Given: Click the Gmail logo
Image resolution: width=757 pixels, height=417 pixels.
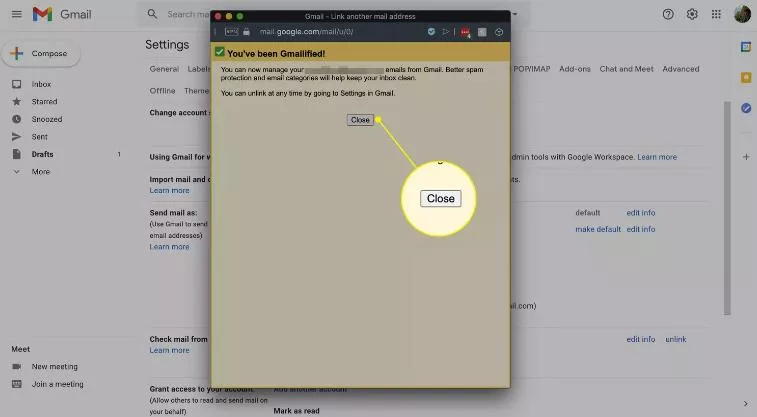Looking at the screenshot, I should tap(62, 14).
